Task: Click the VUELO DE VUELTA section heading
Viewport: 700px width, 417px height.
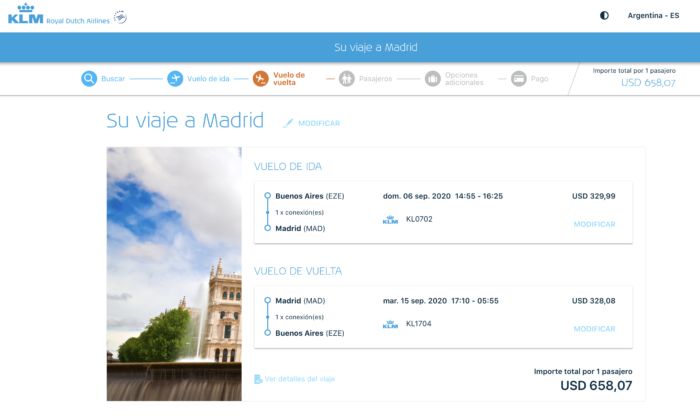Action: (x=298, y=271)
